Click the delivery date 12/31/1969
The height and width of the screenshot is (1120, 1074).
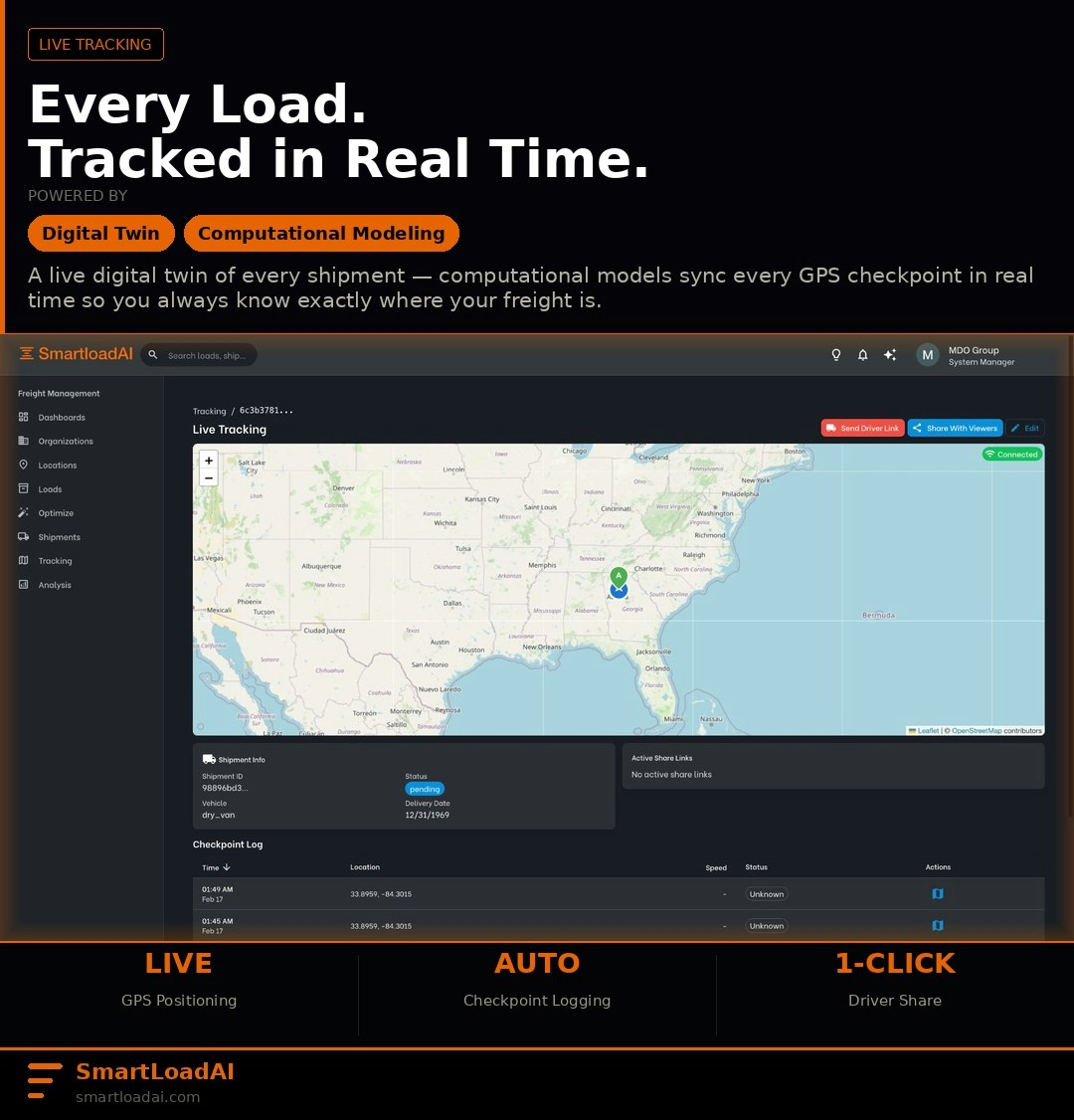427,815
